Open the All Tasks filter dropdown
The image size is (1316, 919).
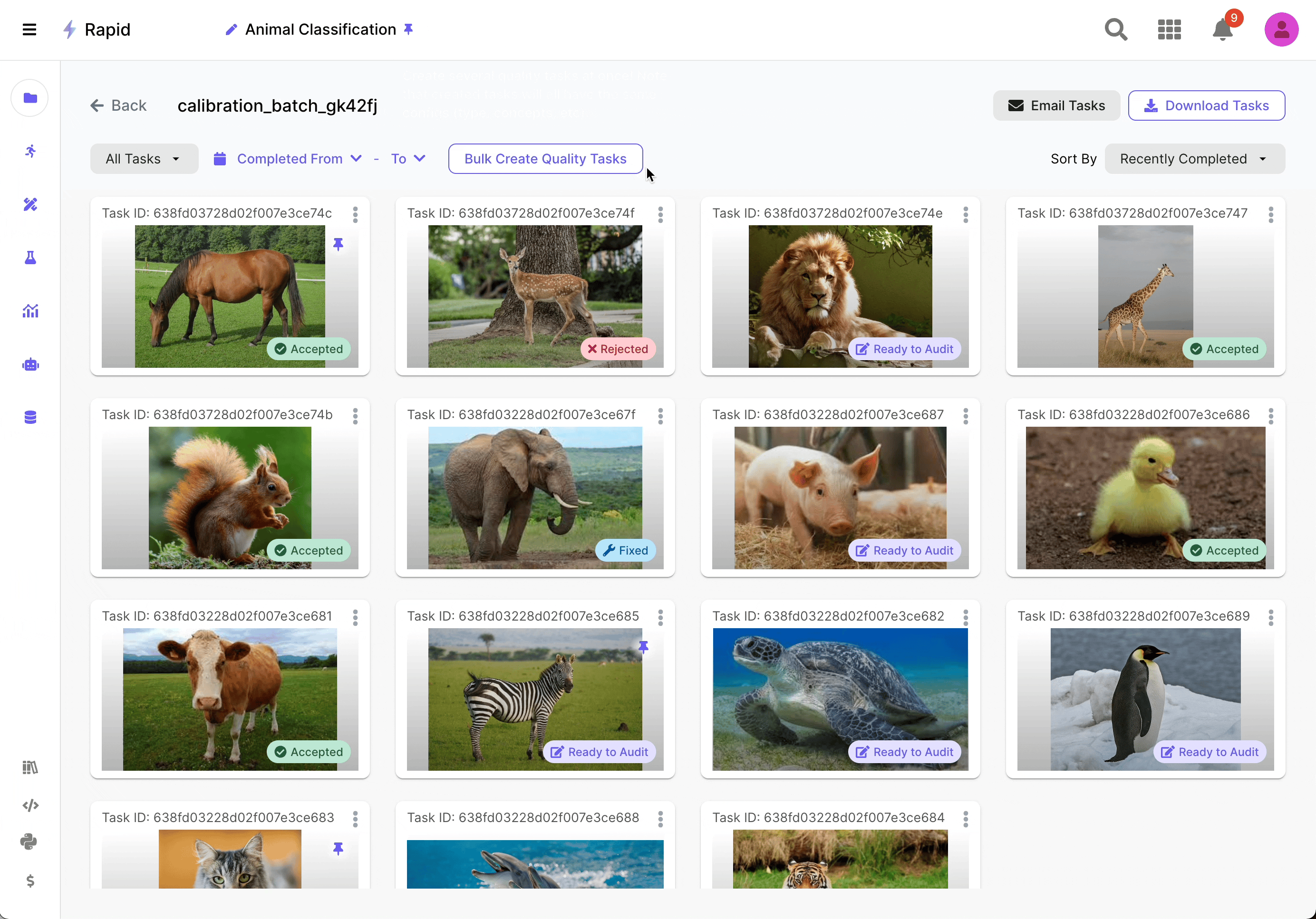point(144,159)
